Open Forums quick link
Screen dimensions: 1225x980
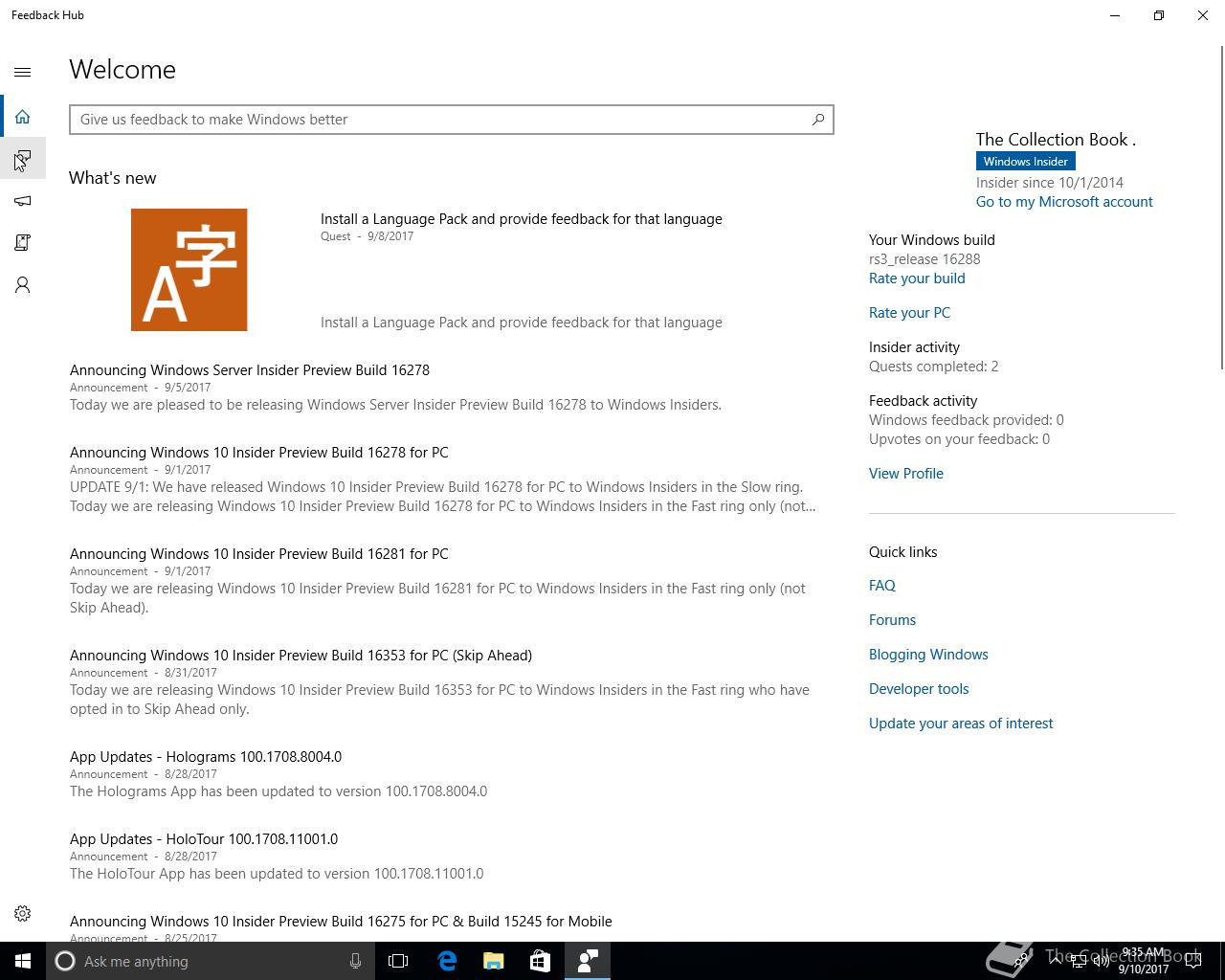point(892,620)
